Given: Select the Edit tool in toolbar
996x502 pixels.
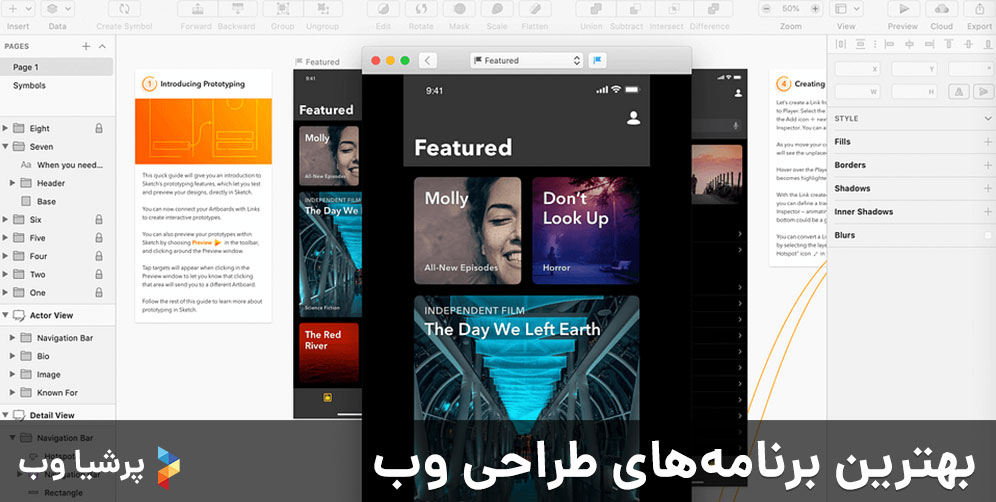Looking at the screenshot, I should point(383,9).
